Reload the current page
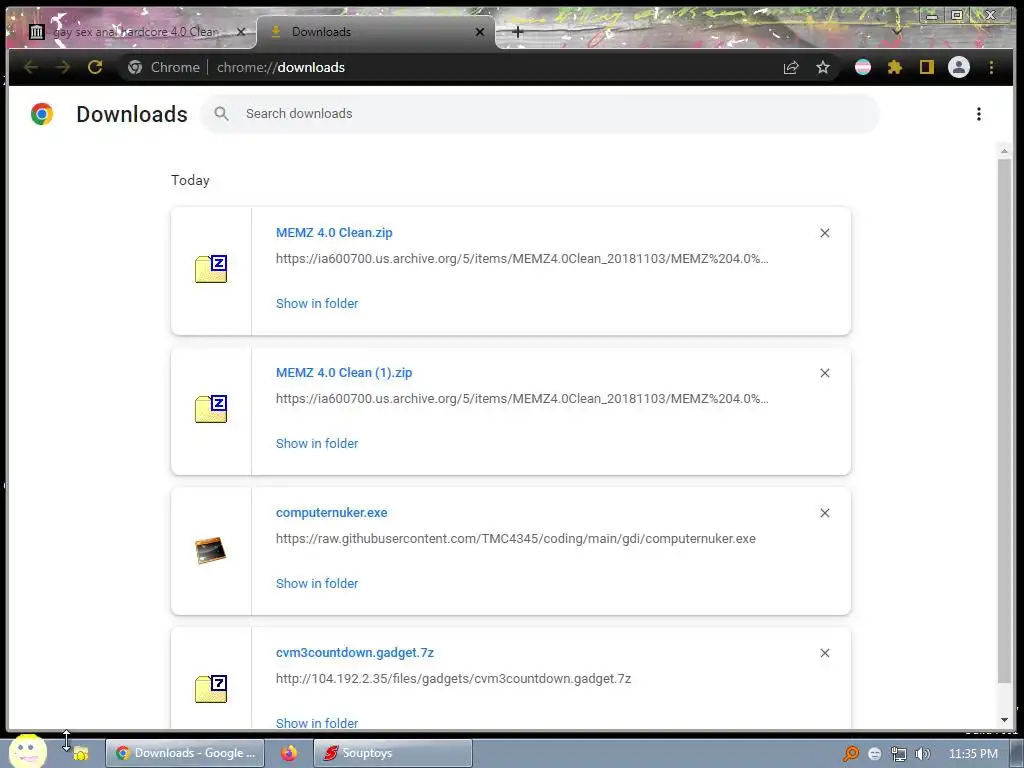Viewport: 1024px width, 768px height. (95, 67)
